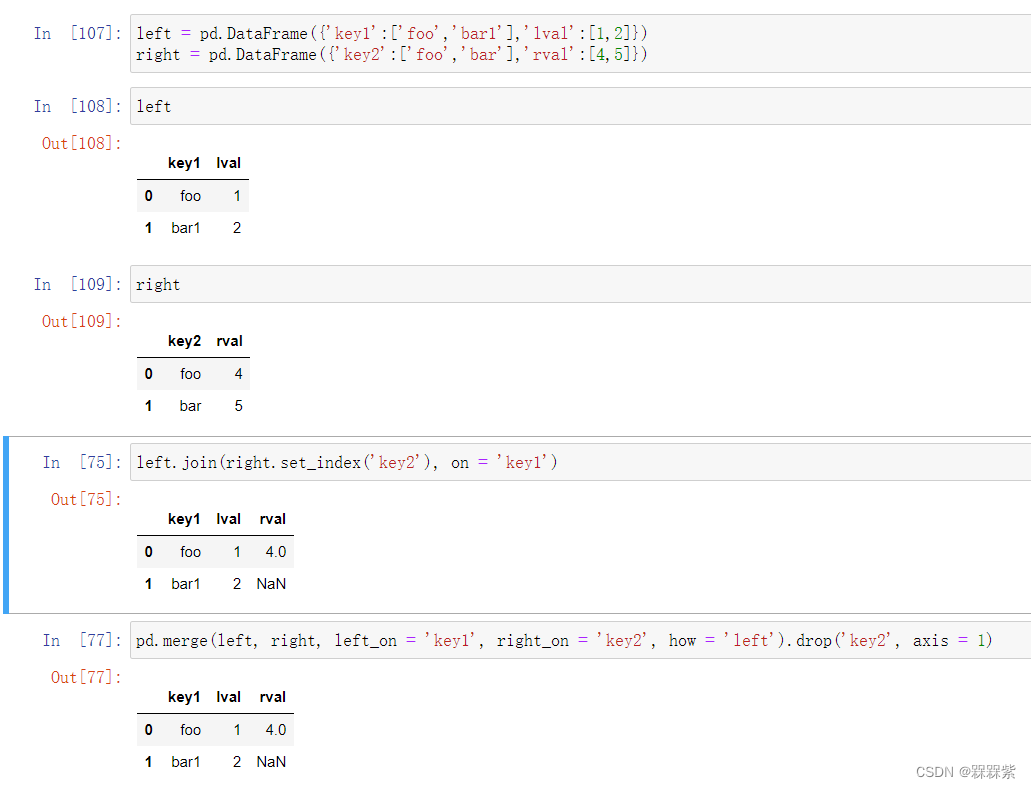Click the 'foo' value in the left DataFrame output

coord(190,195)
